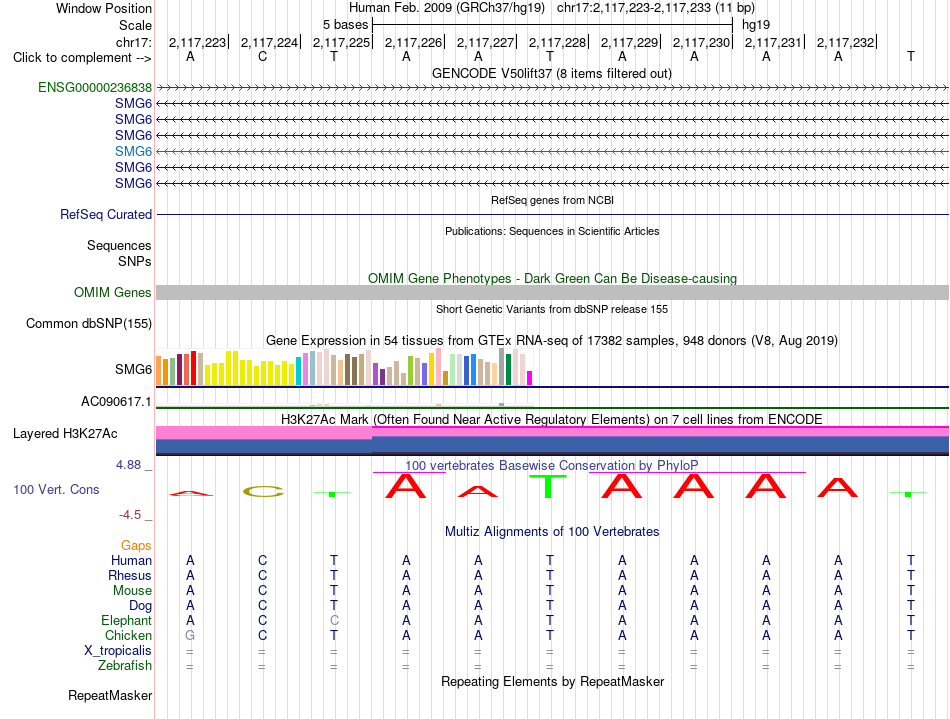Click the blue H3K27Ac signal layer
The height and width of the screenshot is (719, 950).
tap(553, 445)
